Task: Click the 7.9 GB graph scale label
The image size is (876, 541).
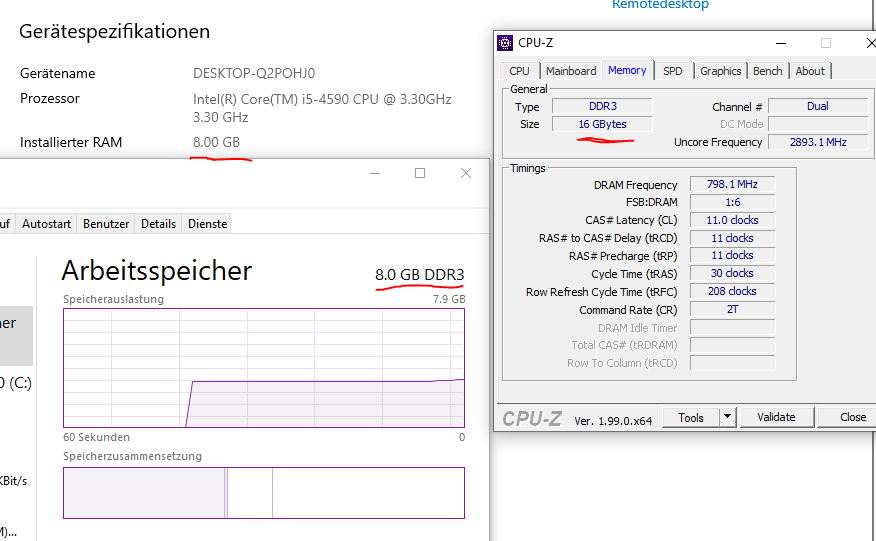Action: pyautogui.click(x=449, y=299)
